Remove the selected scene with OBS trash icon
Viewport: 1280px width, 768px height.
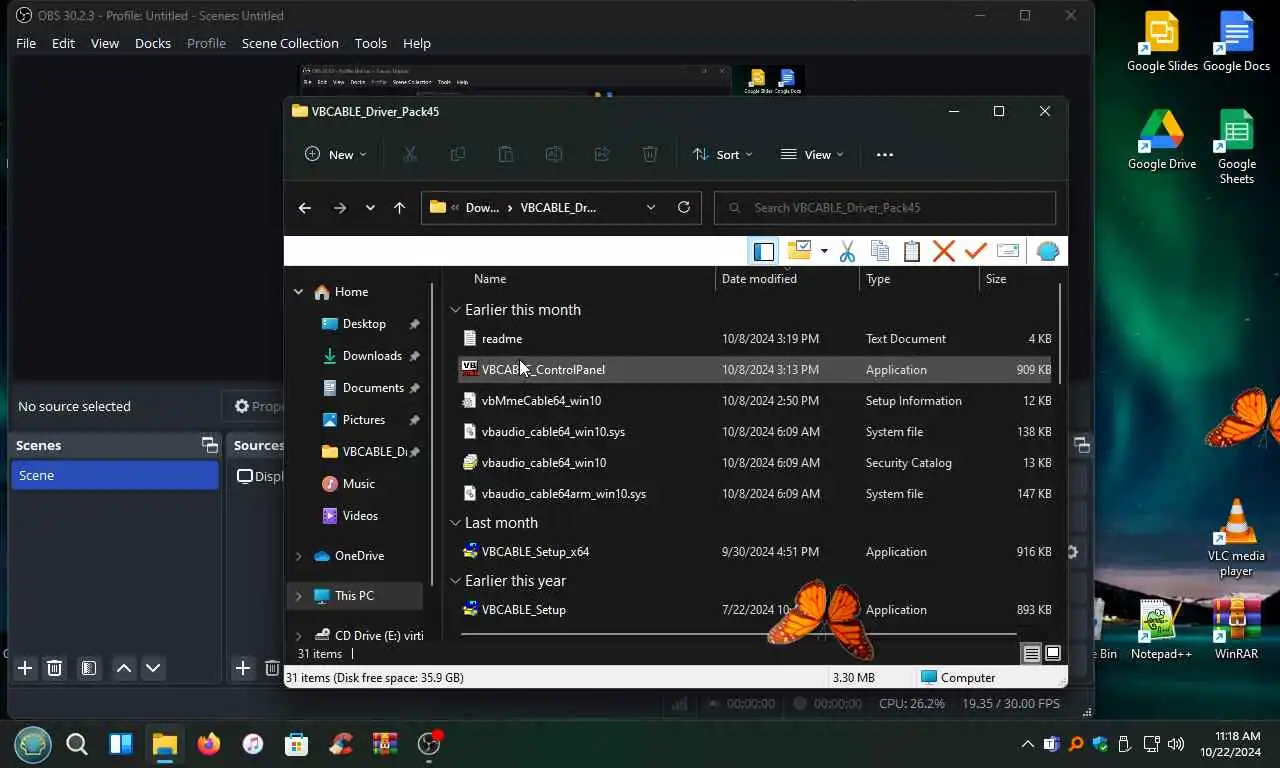(x=55, y=668)
